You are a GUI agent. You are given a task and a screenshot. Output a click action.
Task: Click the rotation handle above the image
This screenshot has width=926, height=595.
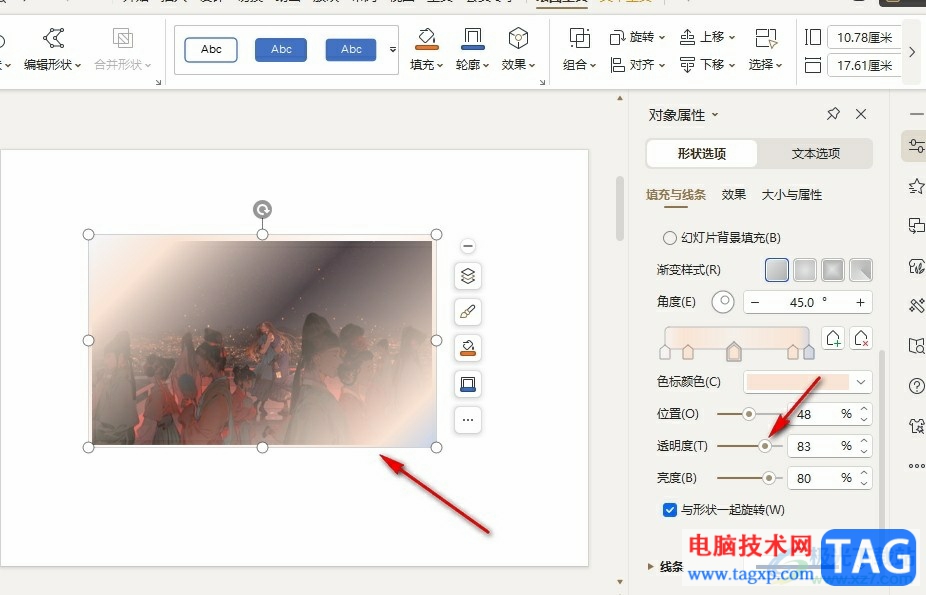point(262,210)
